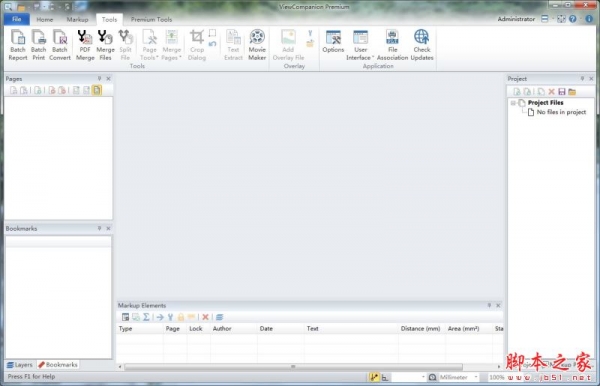Launch the Movie Maker tool
Image resolution: width=600 pixels, height=386 pixels.
pos(257,45)
